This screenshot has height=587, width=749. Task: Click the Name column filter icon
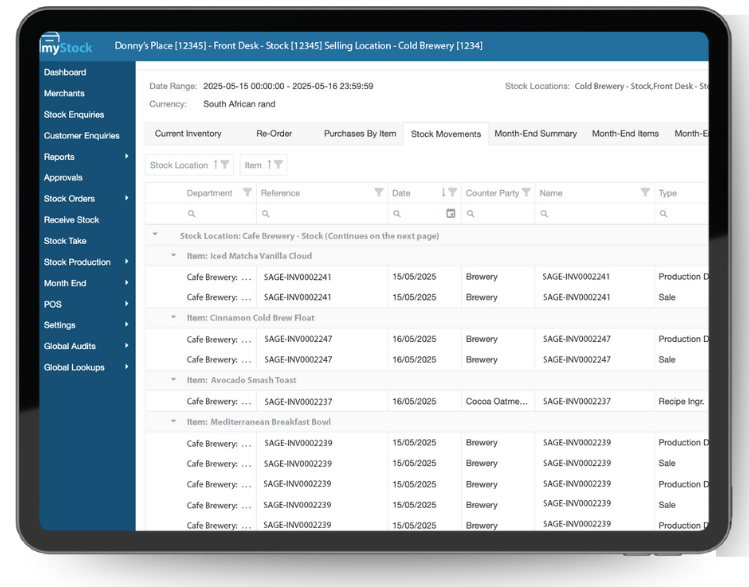pos(645,193)
